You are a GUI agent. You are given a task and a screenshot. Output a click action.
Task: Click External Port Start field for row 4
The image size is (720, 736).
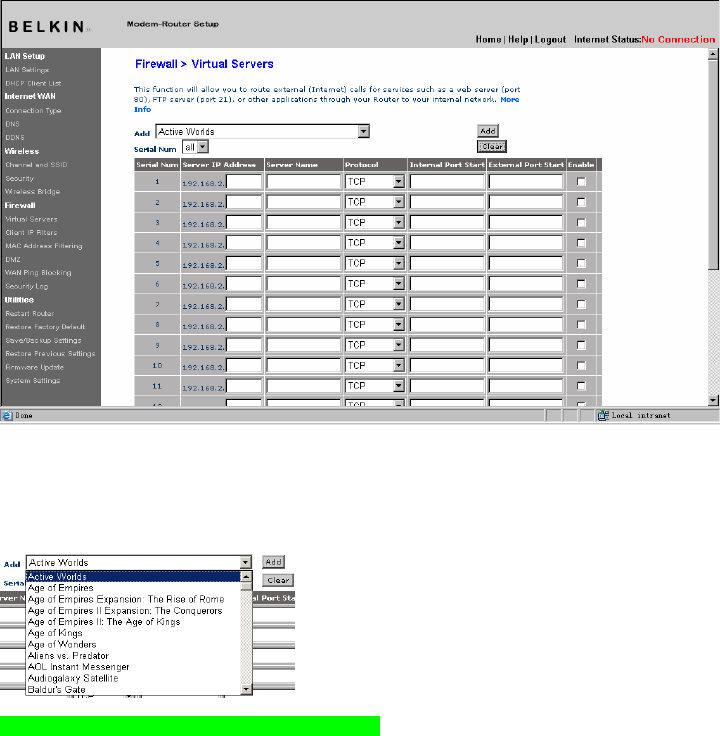(526, 243)
